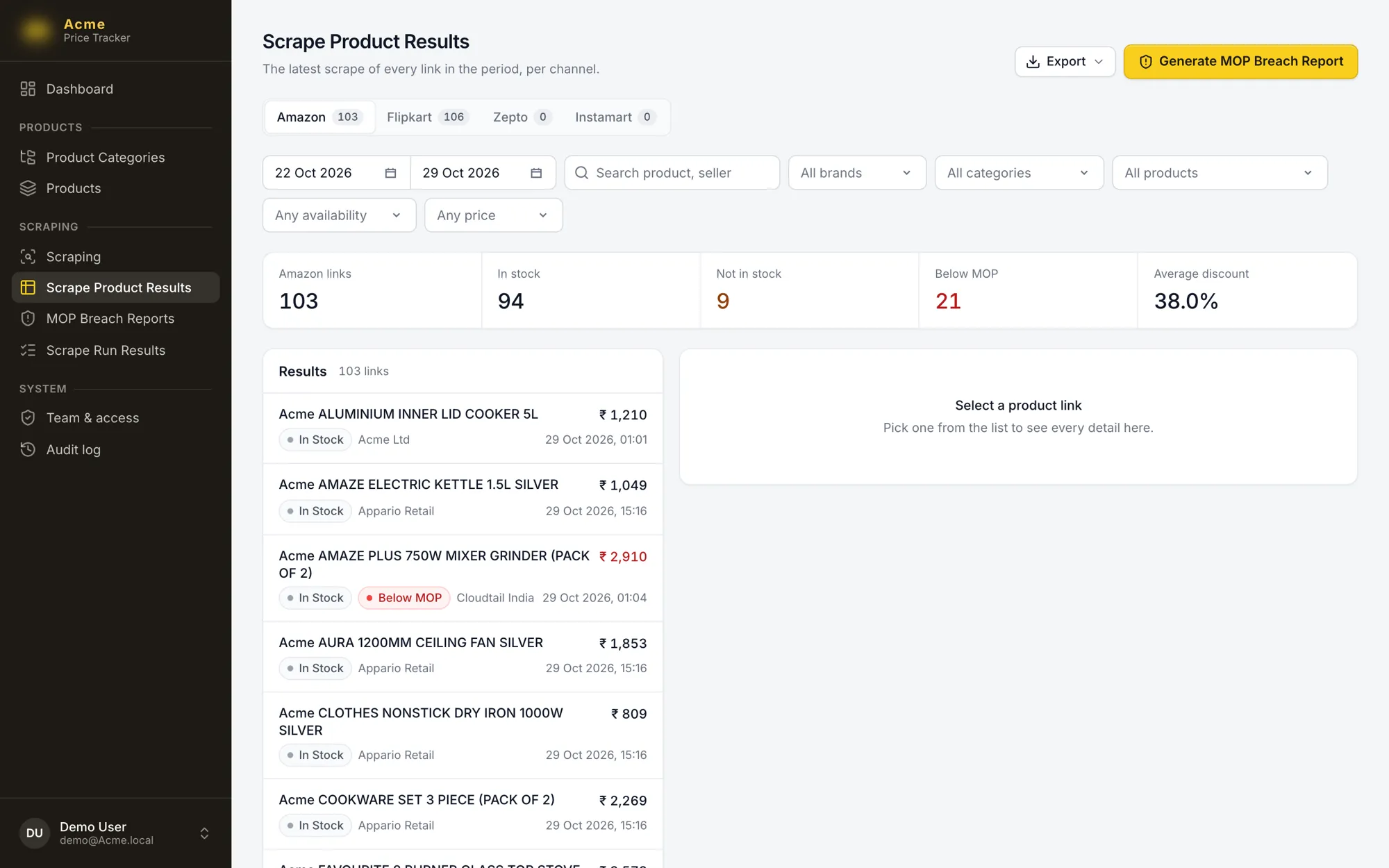The width and height of the screenshot is (1389, 868).
Task: Open calendar icon for 22 Oct 2026
Action: click(390, 173)
